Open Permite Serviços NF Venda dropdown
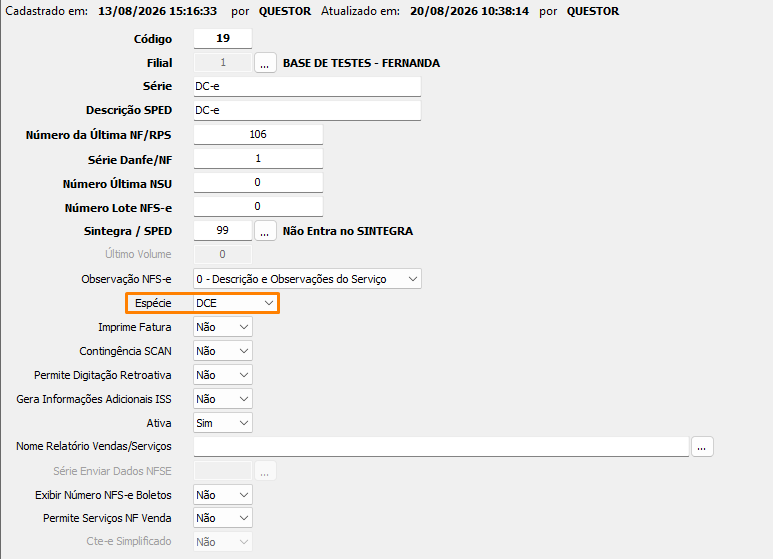773x559 pixels. pyautogui.click(x=223, y=518)
